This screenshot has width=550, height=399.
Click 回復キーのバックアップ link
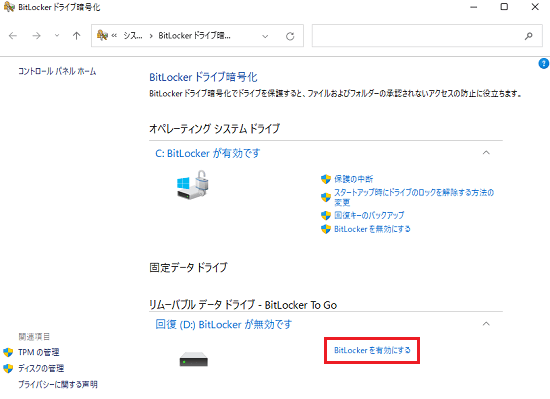pos(369,215)
